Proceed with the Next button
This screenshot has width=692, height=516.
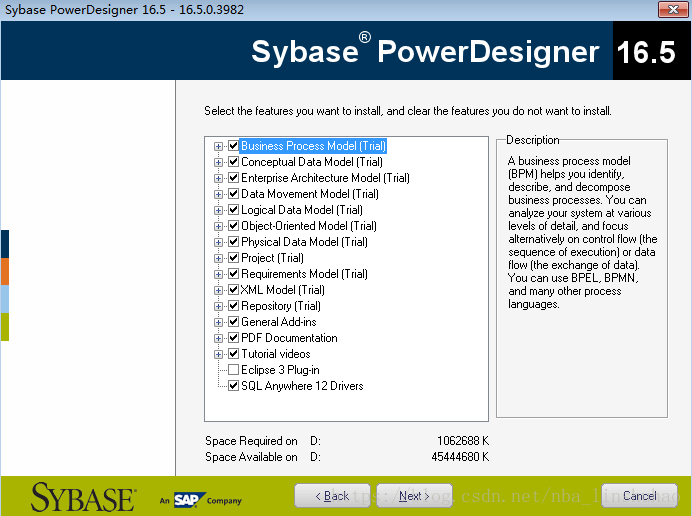414,496
